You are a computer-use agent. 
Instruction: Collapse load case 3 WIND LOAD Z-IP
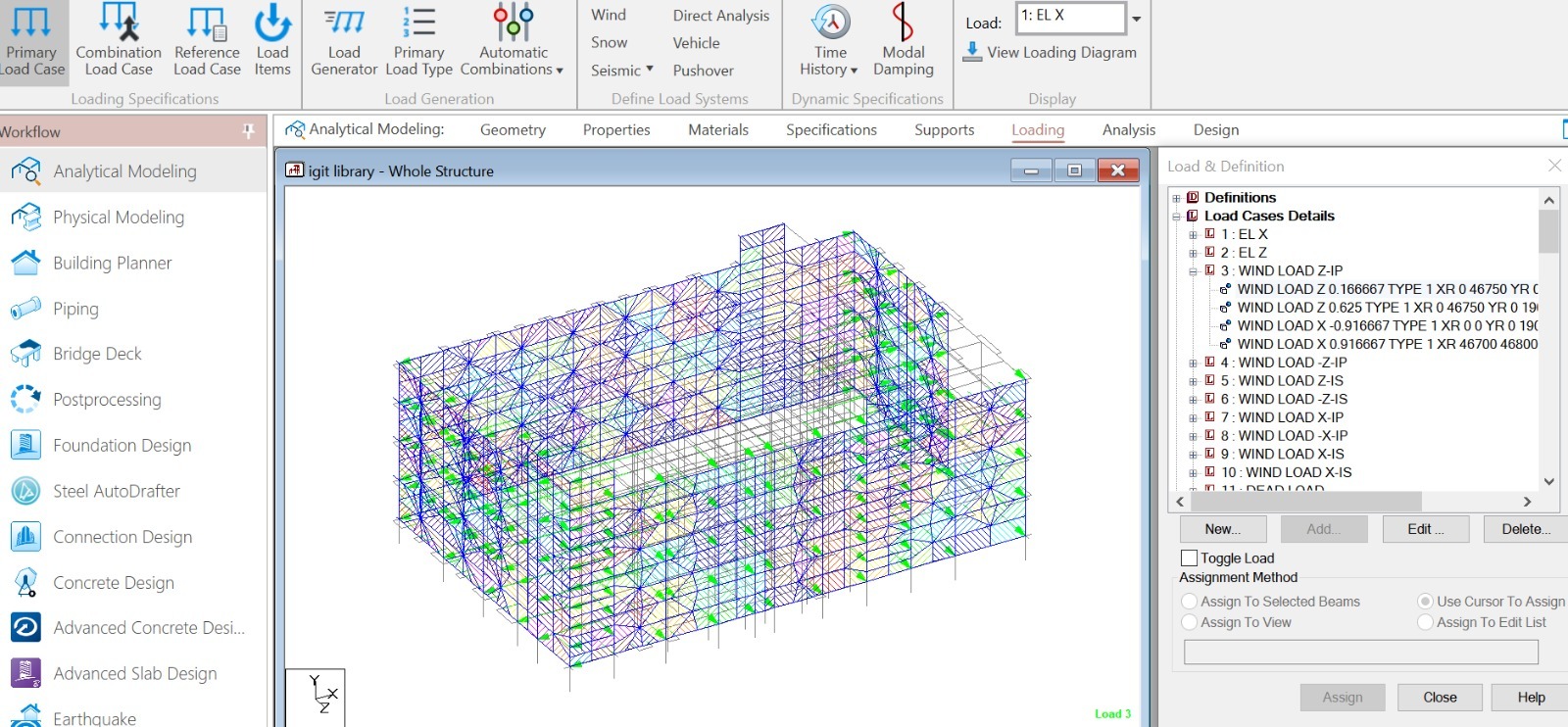pos(1193,271)
